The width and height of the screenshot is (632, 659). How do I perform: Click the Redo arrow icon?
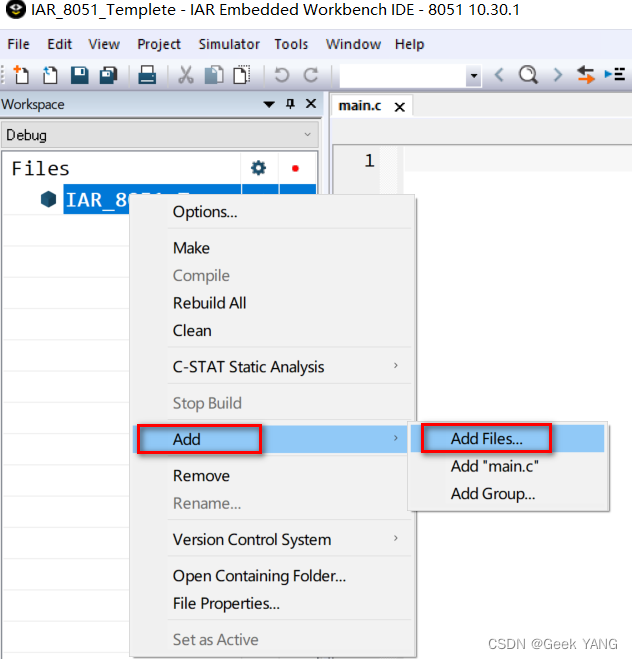pyautogui.click(x=311, y=75)
